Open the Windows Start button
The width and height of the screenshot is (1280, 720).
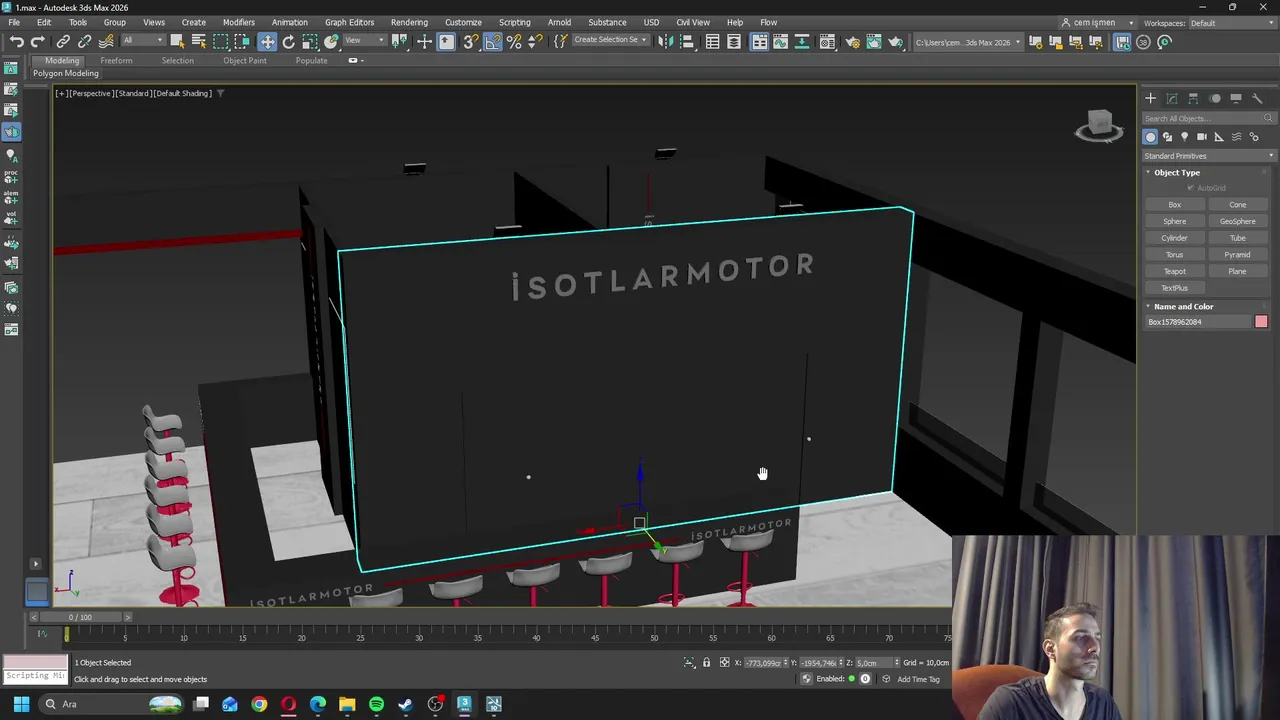click(21, 704)
